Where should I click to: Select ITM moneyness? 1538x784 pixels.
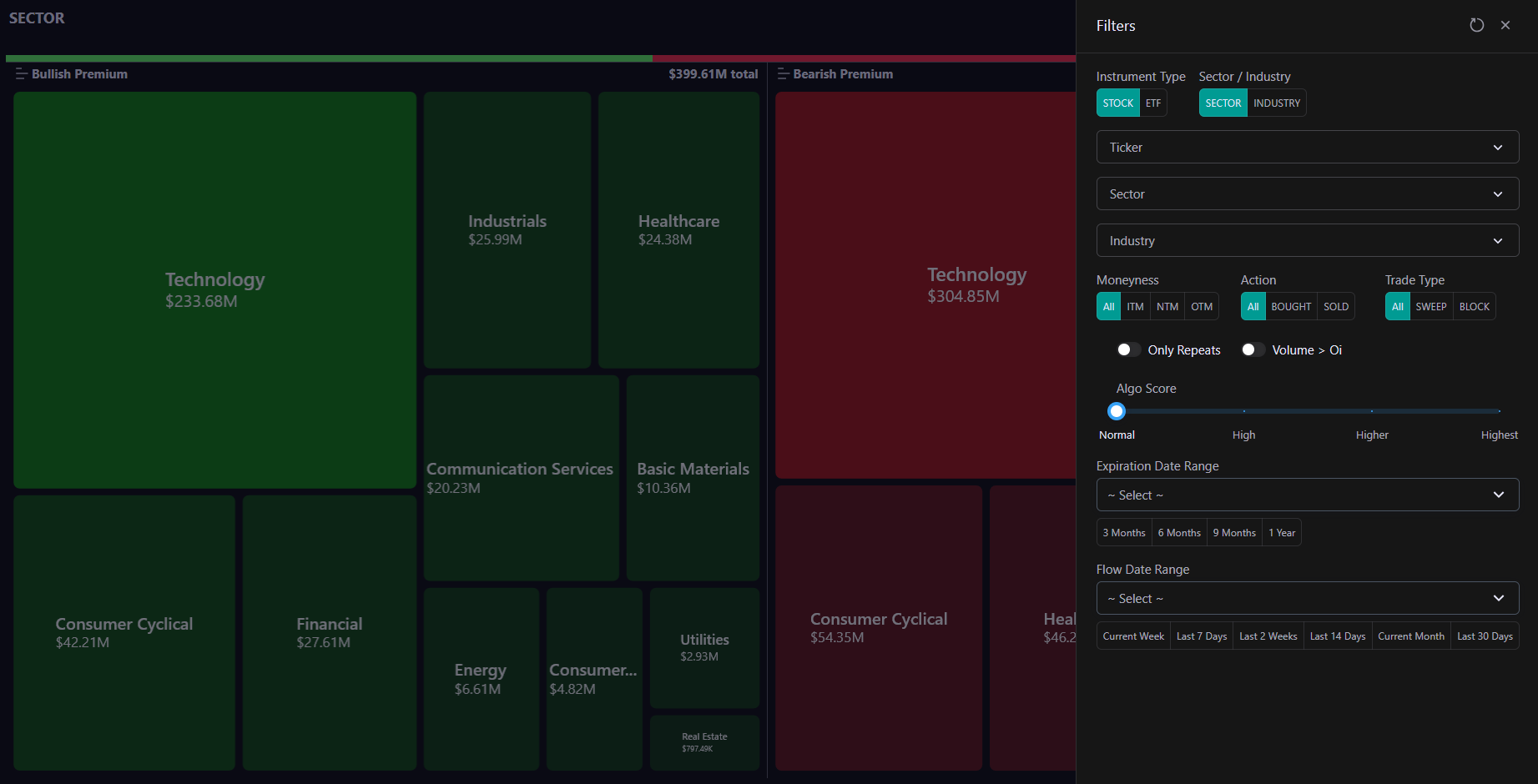(1136, 307)
